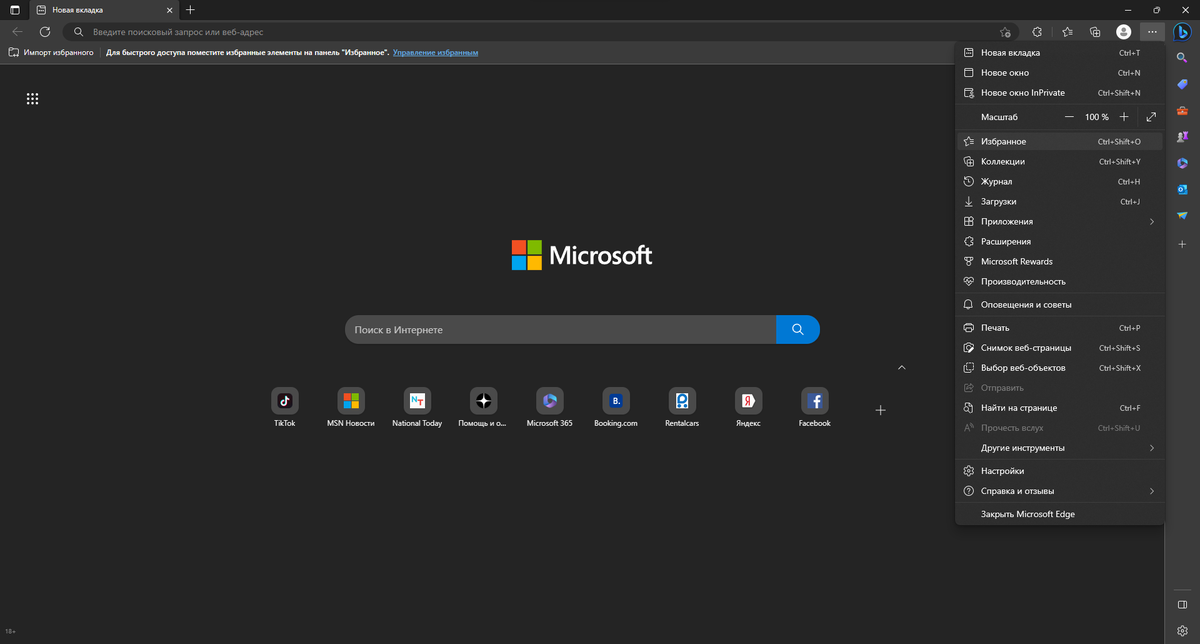Add page to favorites star in address bar
Viewport: 1200px width, 644px height.
(1005, 32)
